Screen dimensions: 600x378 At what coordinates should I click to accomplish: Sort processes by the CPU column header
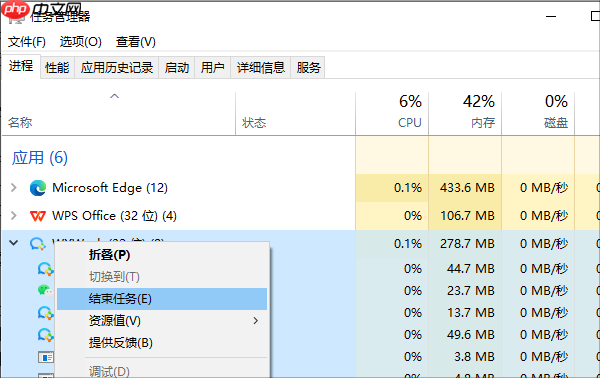(392, 113)
